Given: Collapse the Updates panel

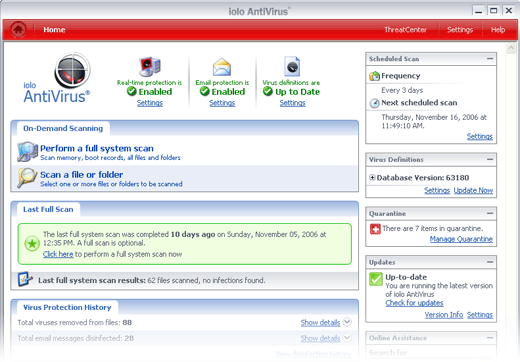Looking at the screenshot, I should click(490, 262).
